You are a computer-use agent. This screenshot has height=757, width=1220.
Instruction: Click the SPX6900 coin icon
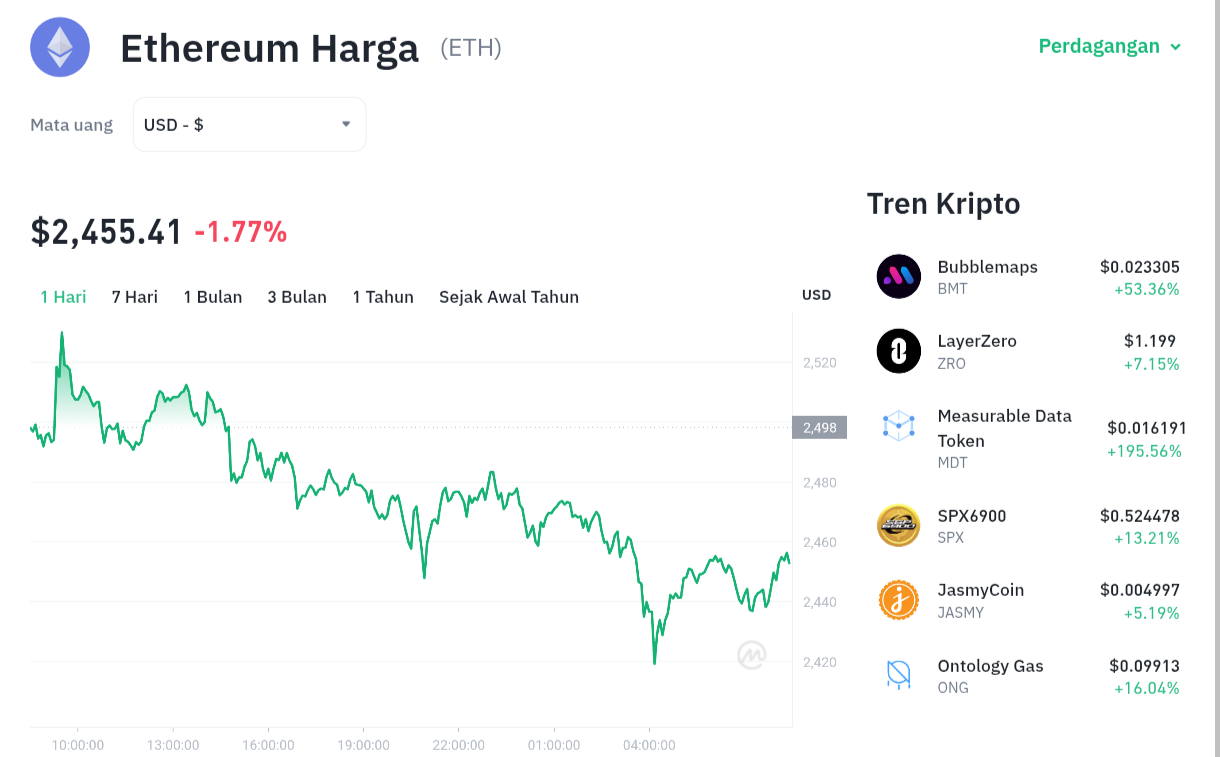click(x=898, y=525)
